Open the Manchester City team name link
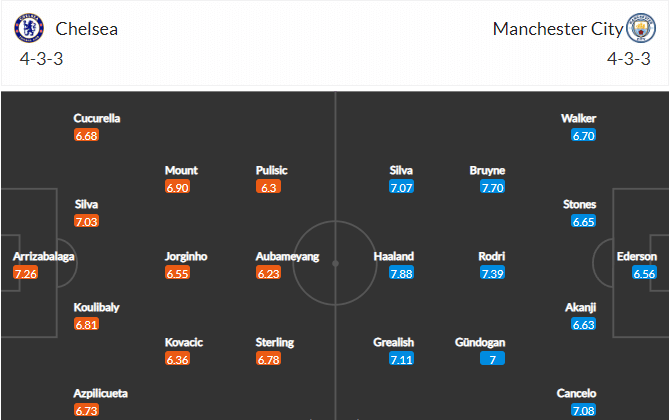The width and height of the screenshot is (669, 420). pos(558,29)
